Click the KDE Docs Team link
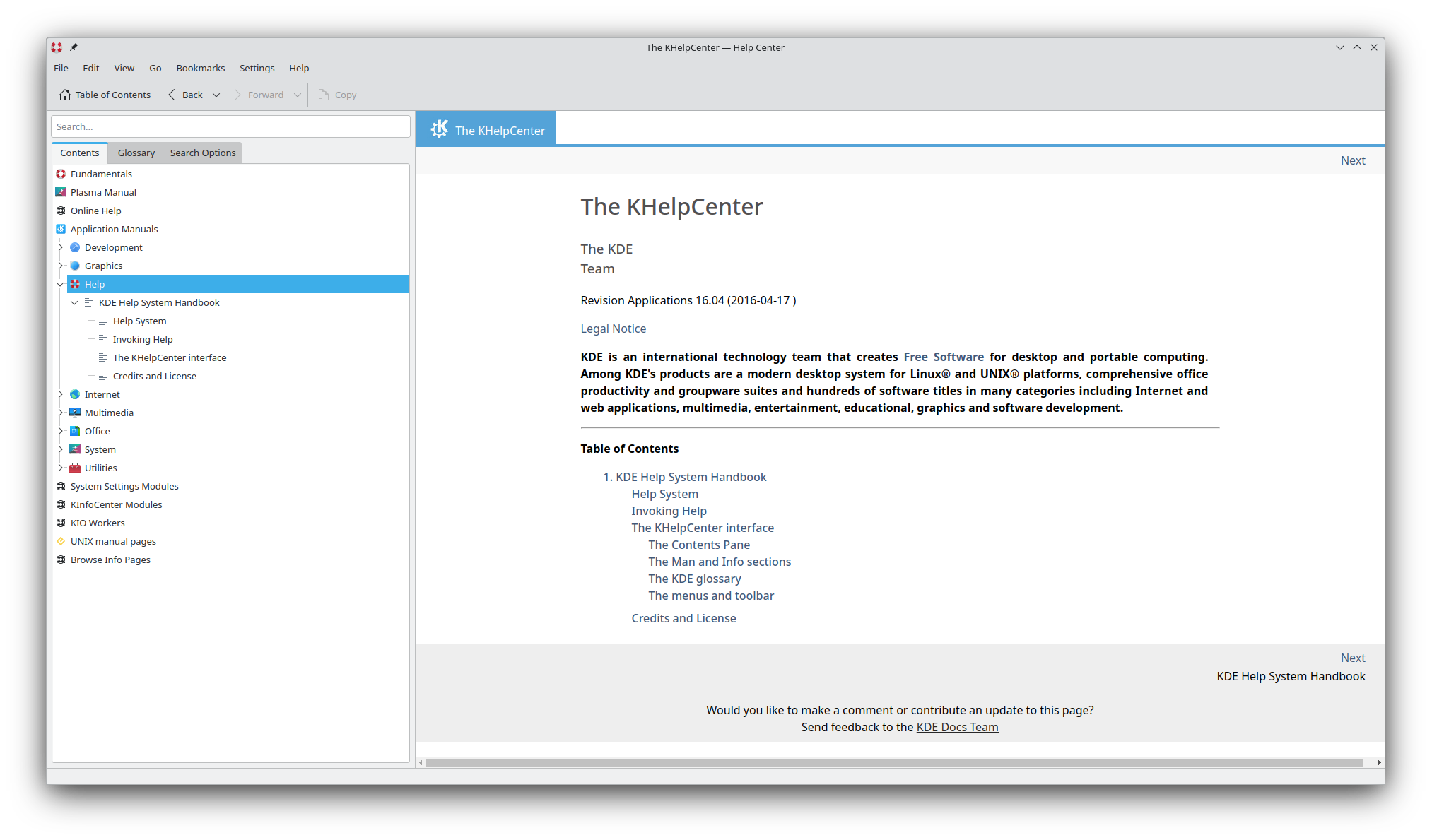1432x840 pixels. click(956, 727)
